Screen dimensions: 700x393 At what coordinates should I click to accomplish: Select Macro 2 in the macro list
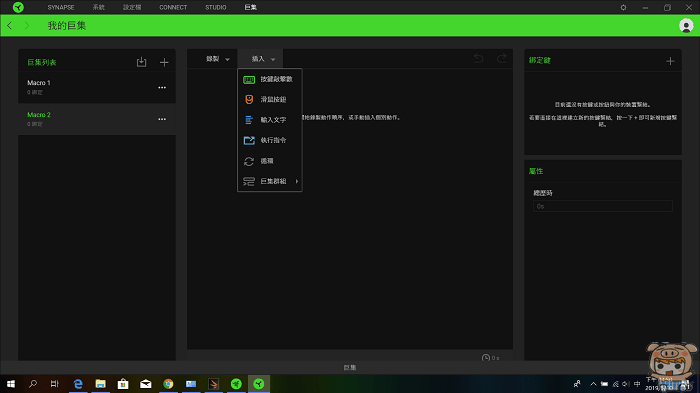pyautogui.click(x=97, y=119)
